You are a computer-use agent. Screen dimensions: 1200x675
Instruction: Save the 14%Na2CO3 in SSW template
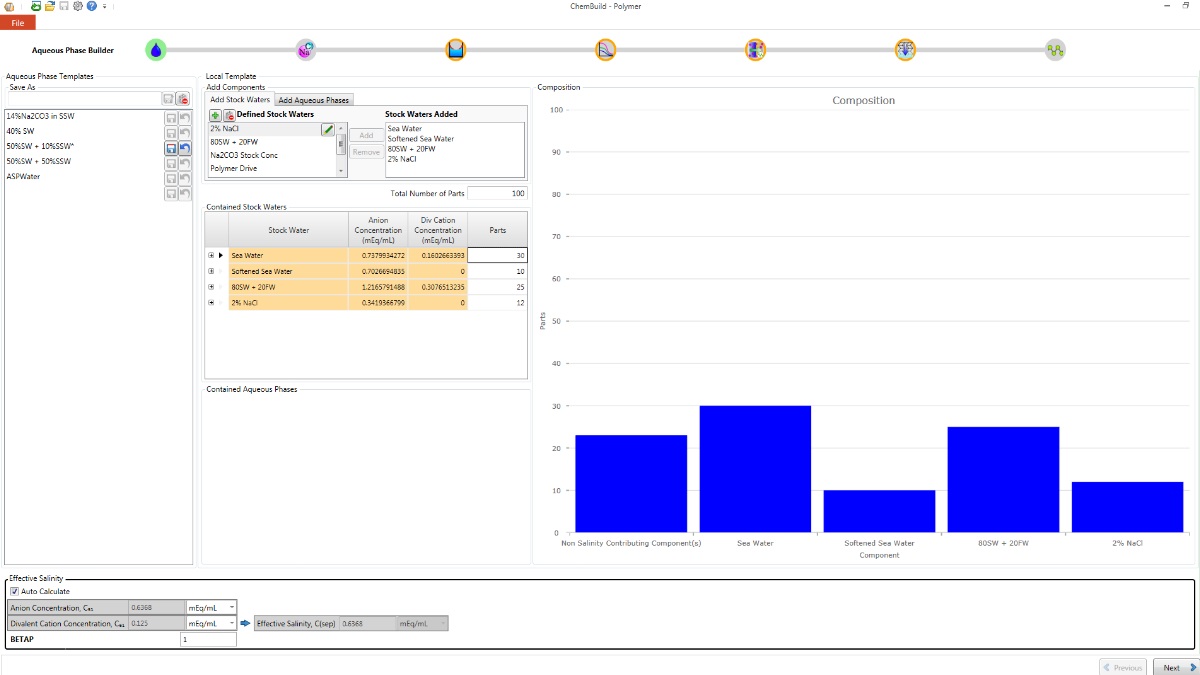click(171, 118)
